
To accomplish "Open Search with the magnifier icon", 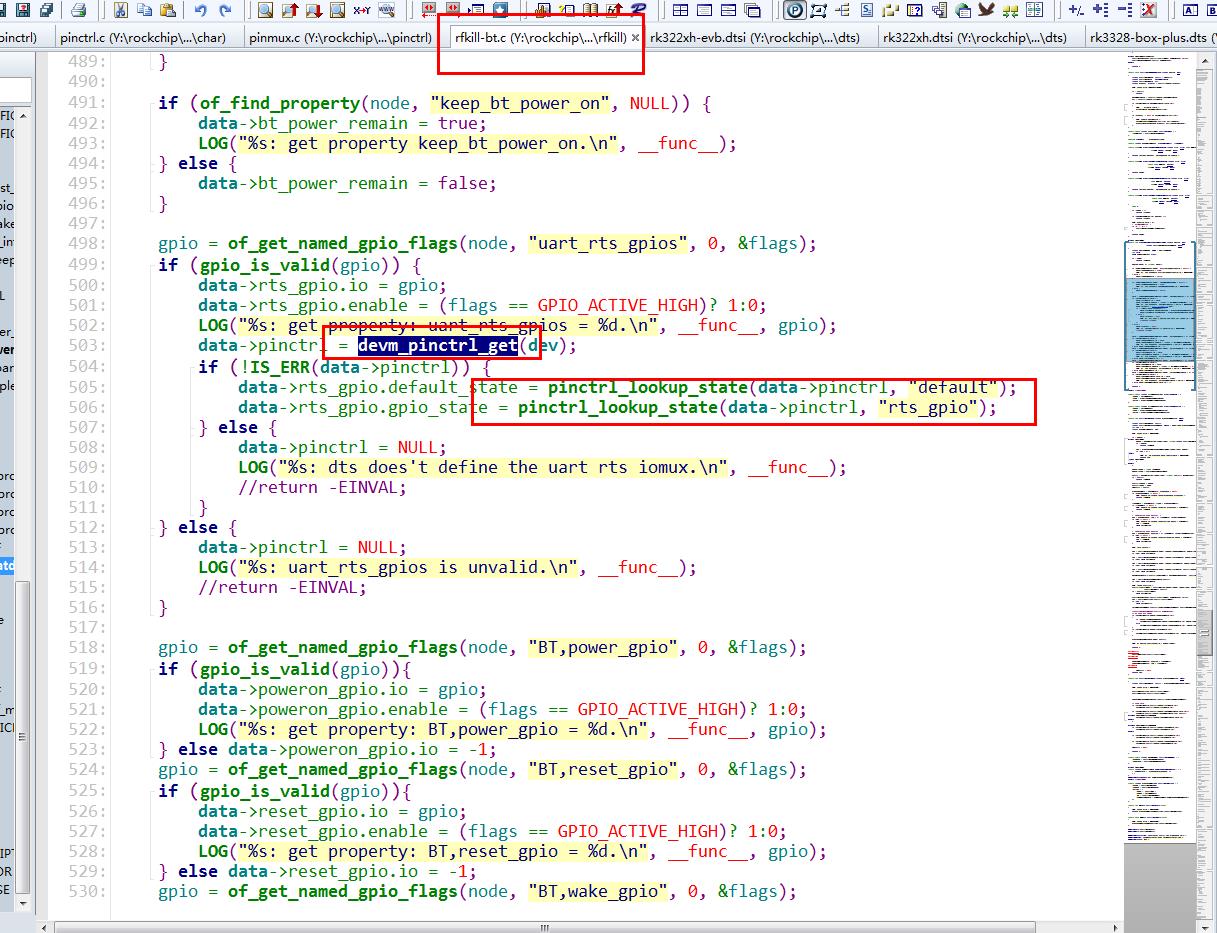I will [267, 11].
